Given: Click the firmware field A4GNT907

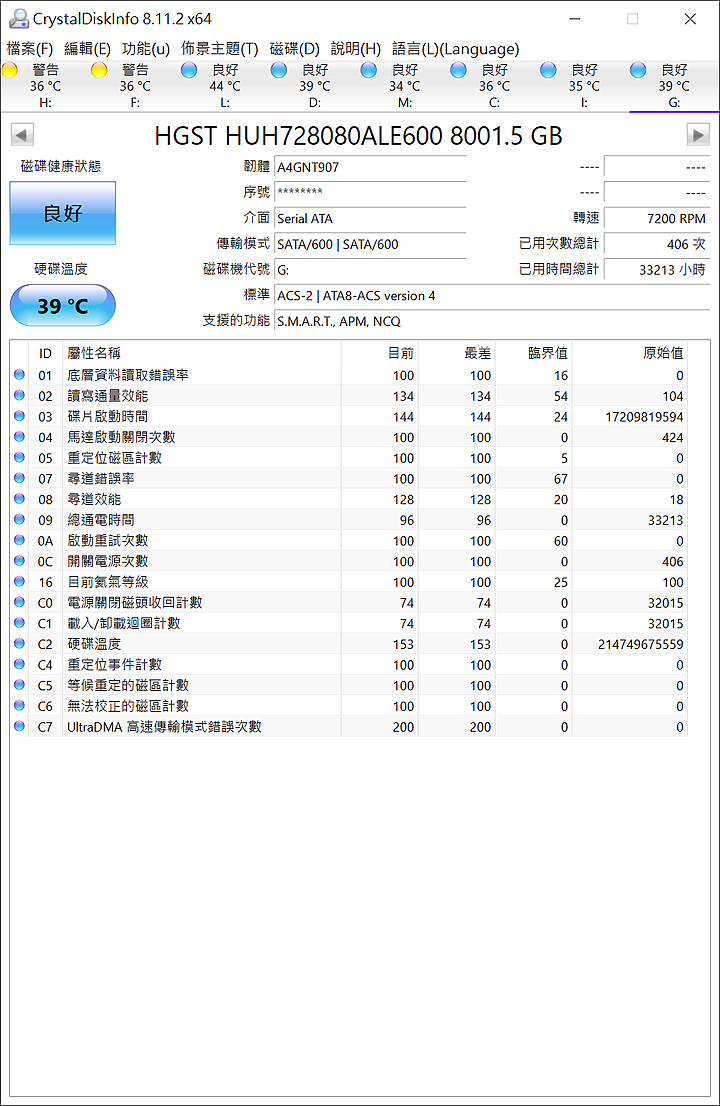Looking at the screenshot, I should tap(370, 167).
